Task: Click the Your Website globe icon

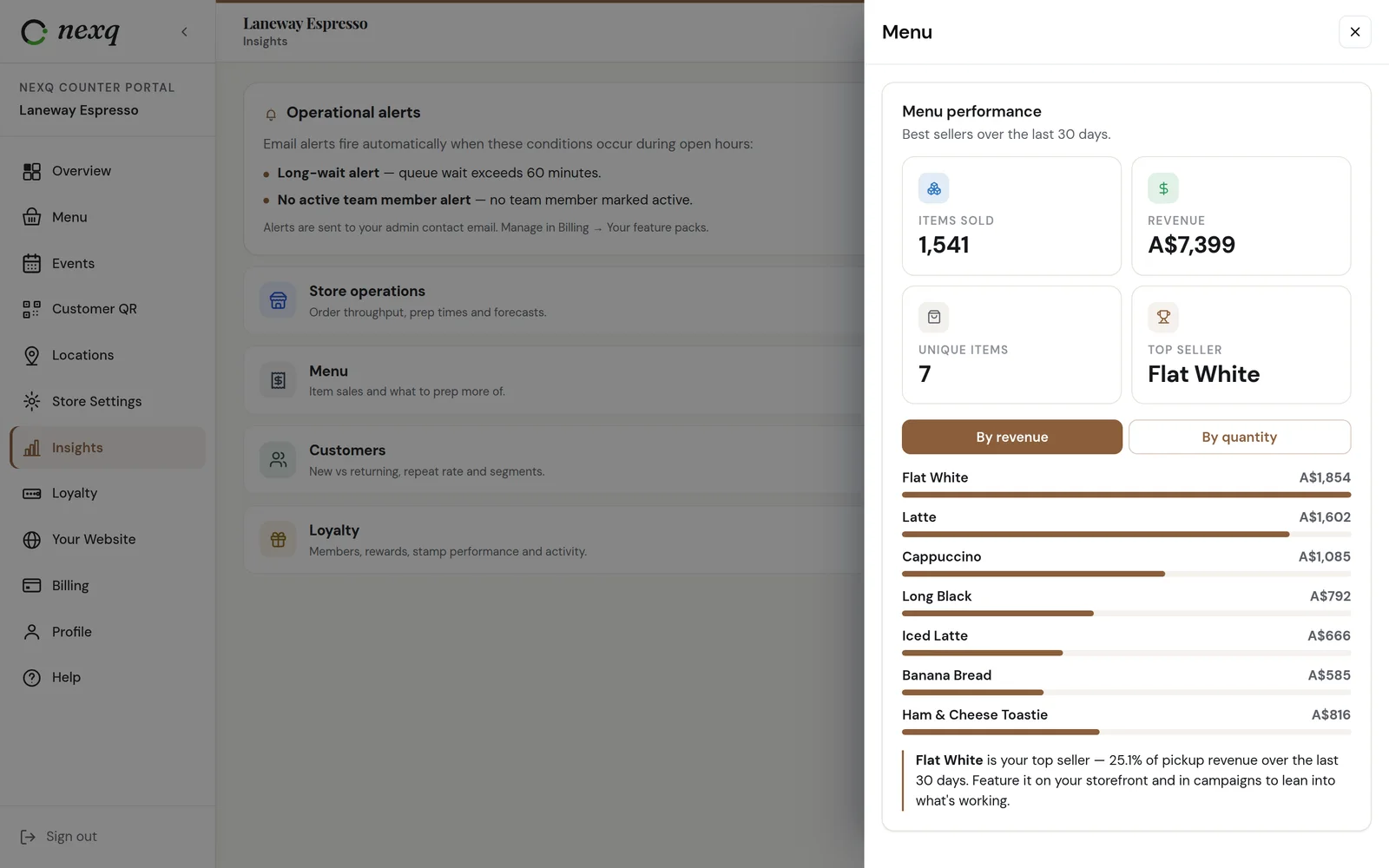Action: tap(32, 540)
